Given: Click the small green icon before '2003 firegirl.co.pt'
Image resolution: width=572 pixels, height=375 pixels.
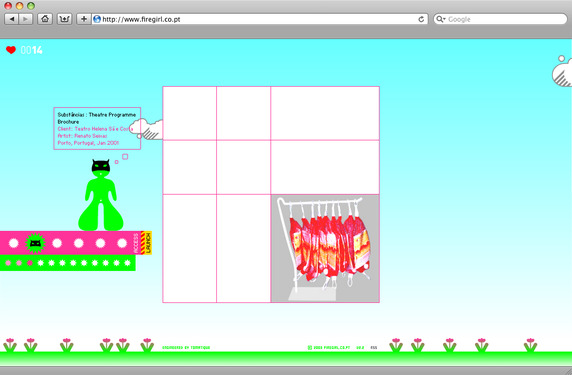Looking at the screenshot, I should [310, 348].
